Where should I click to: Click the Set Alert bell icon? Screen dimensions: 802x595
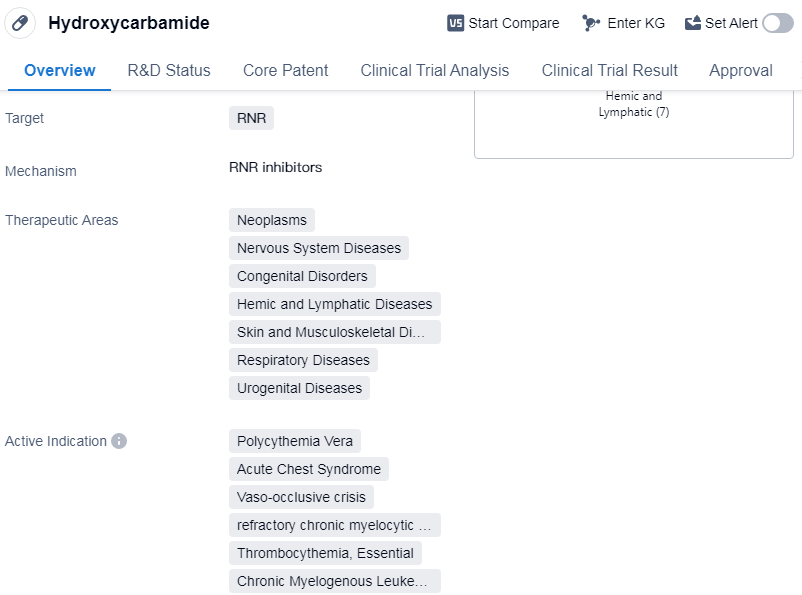coord(693,23)
